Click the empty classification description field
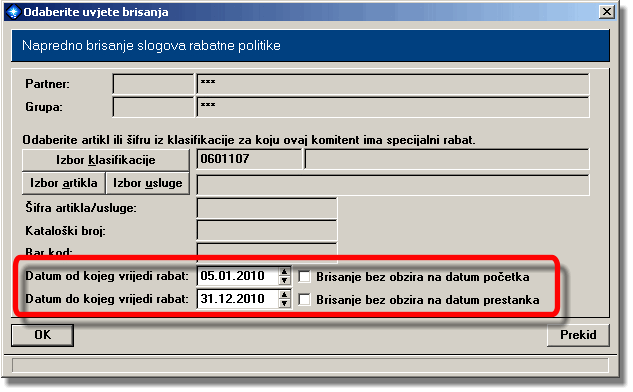 [x=447, y=159]
